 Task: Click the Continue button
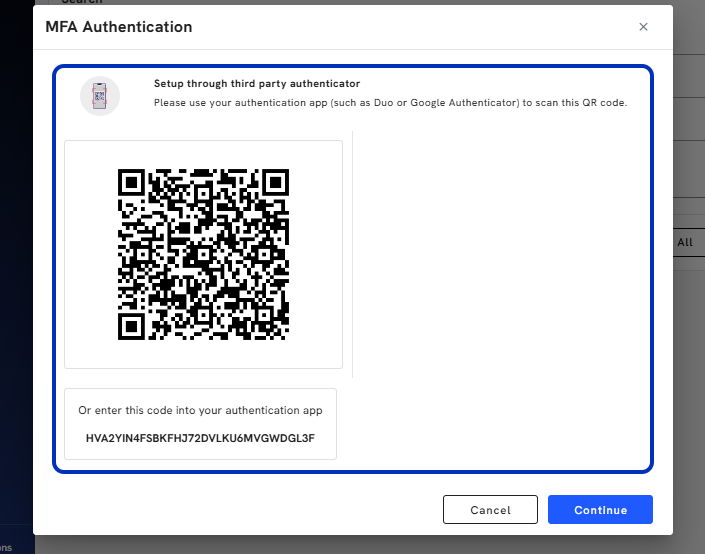(x=600, y=509)
